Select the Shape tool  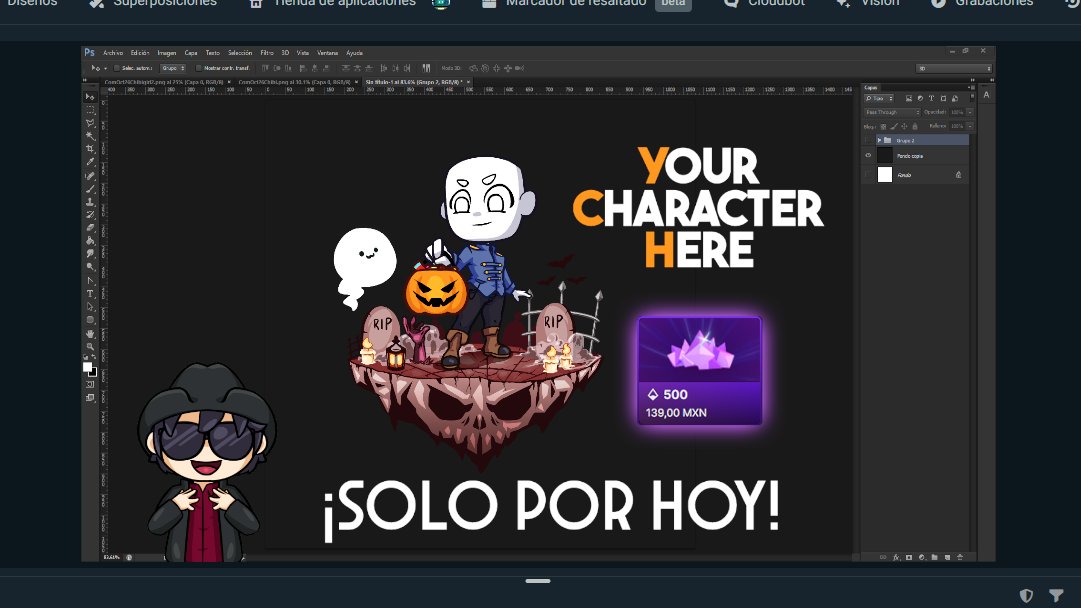(90, 320)
